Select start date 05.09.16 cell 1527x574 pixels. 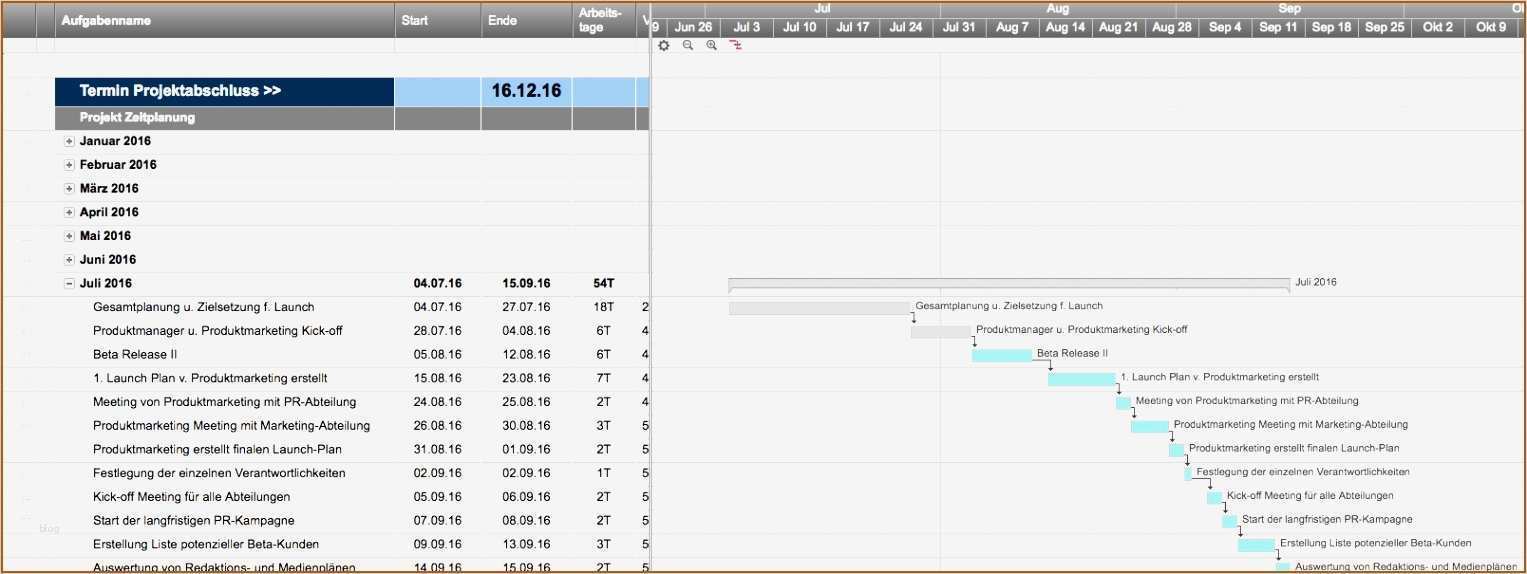point(437,497)
